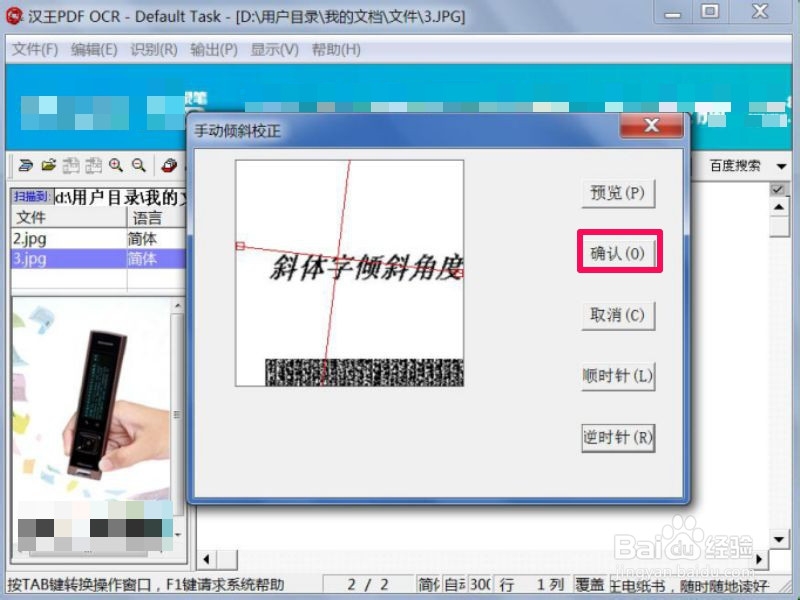This screenshot has width=800, height=600.
Task: Open the 输出(O) menu
Action: click(214, 49)
